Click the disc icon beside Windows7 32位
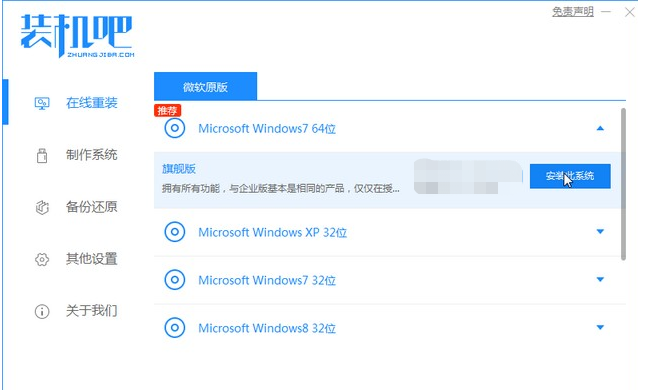 click(175, 280)
